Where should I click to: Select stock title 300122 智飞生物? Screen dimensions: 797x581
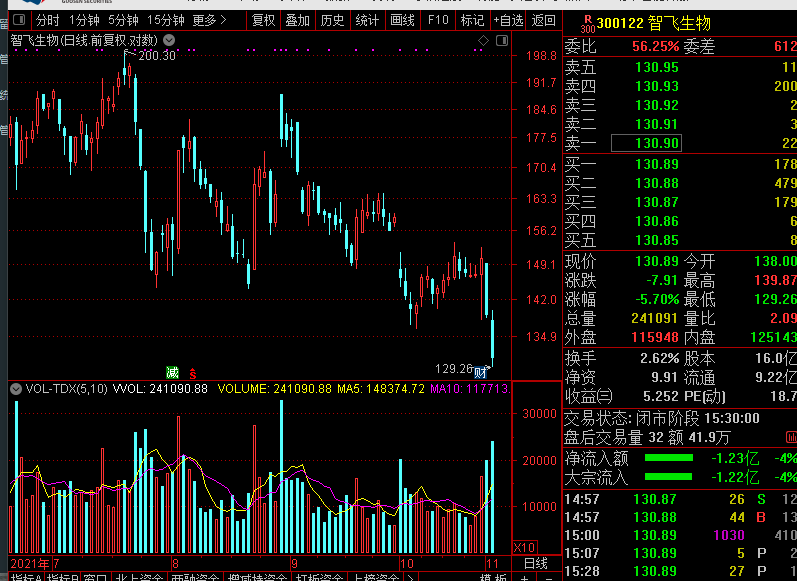coord(653,23)
